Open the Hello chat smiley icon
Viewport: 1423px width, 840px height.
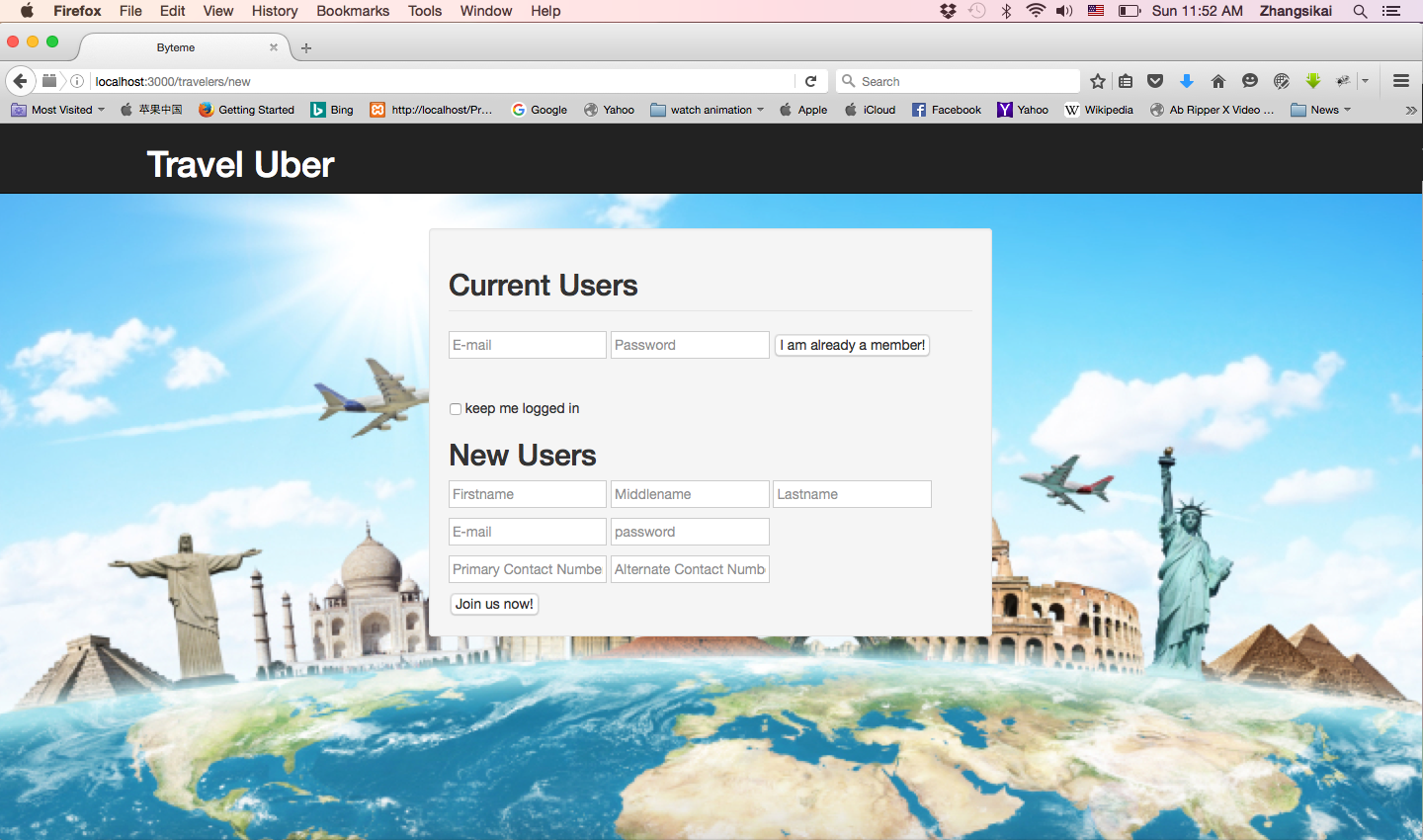coord(1250,81)
